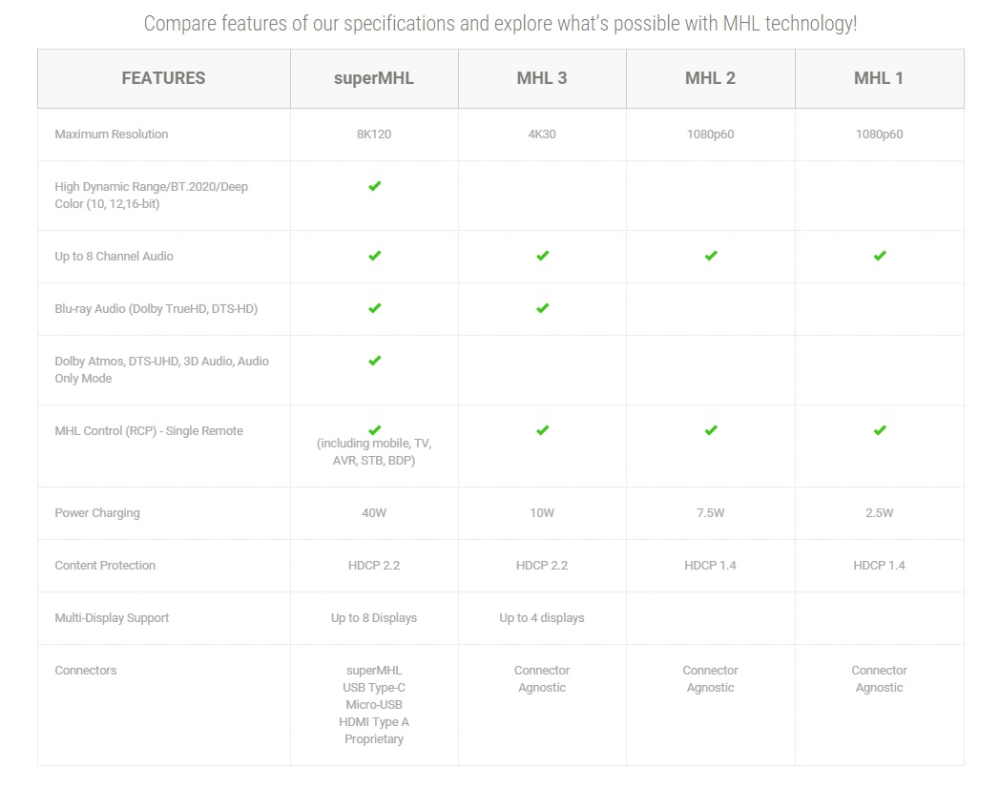The image size is (1000, 788).
Task: Select the MHL 1 column header
Action: 879,78
